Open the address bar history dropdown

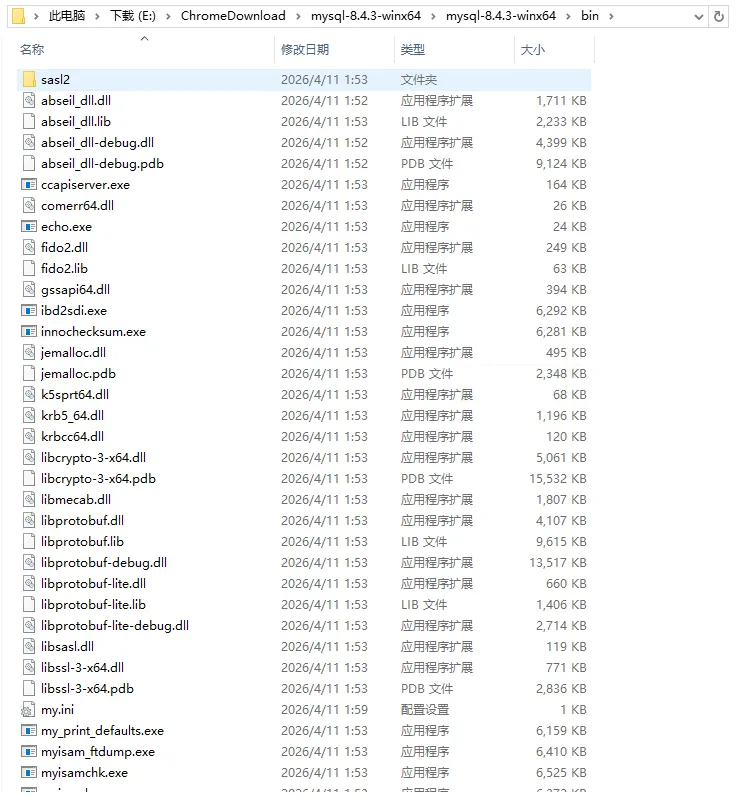[698, 16]
